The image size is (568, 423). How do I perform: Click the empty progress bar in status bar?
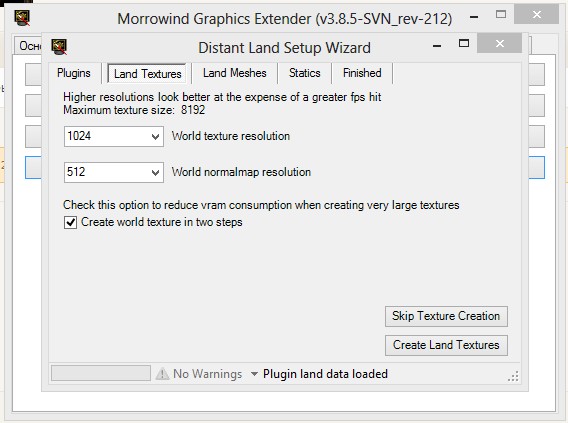(x=101, y=373)
